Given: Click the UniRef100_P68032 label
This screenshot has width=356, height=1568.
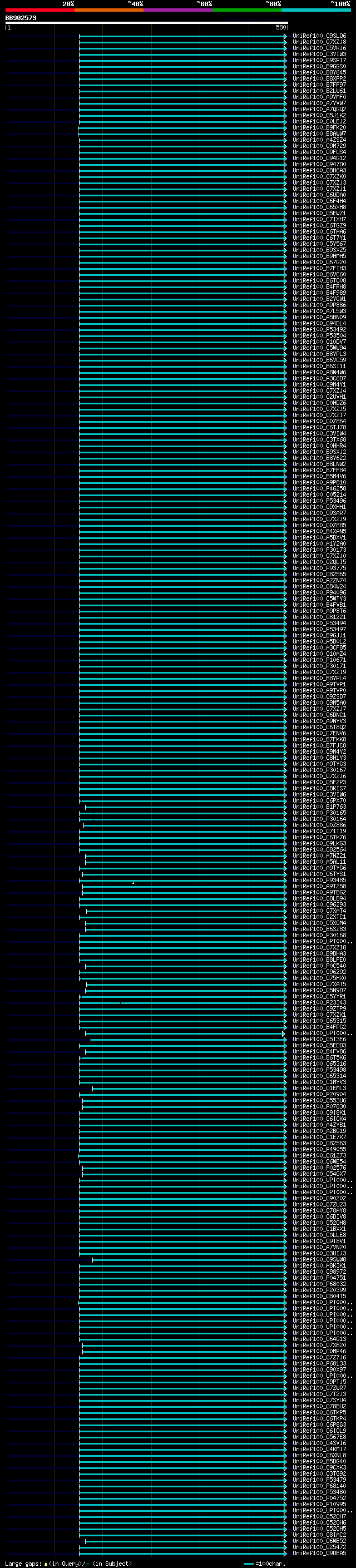Looking at the screenshot, I should pos(319,1284).
